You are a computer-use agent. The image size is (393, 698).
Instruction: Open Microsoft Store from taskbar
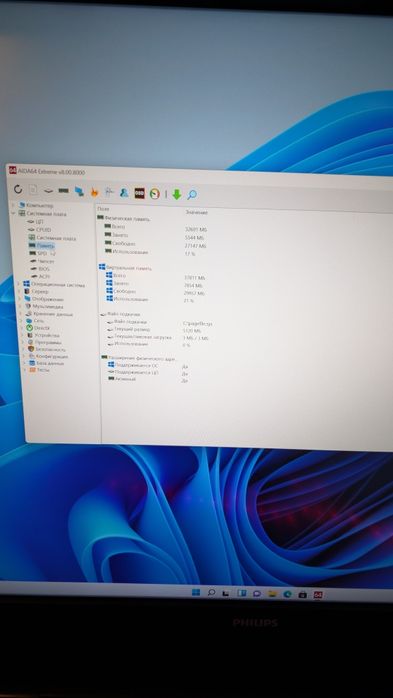(303, 595)
